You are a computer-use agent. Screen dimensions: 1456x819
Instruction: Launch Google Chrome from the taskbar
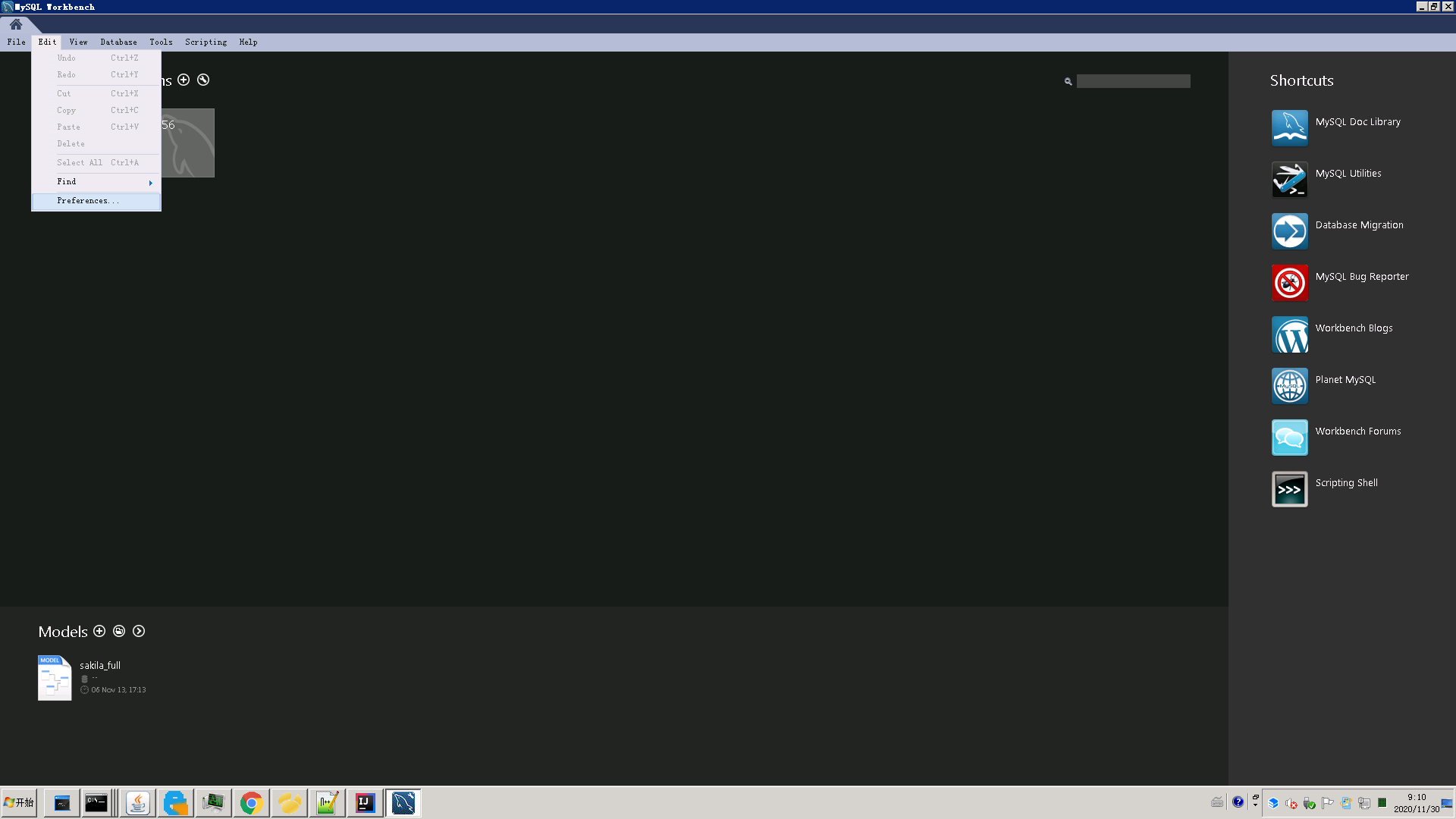pos(251,802)
